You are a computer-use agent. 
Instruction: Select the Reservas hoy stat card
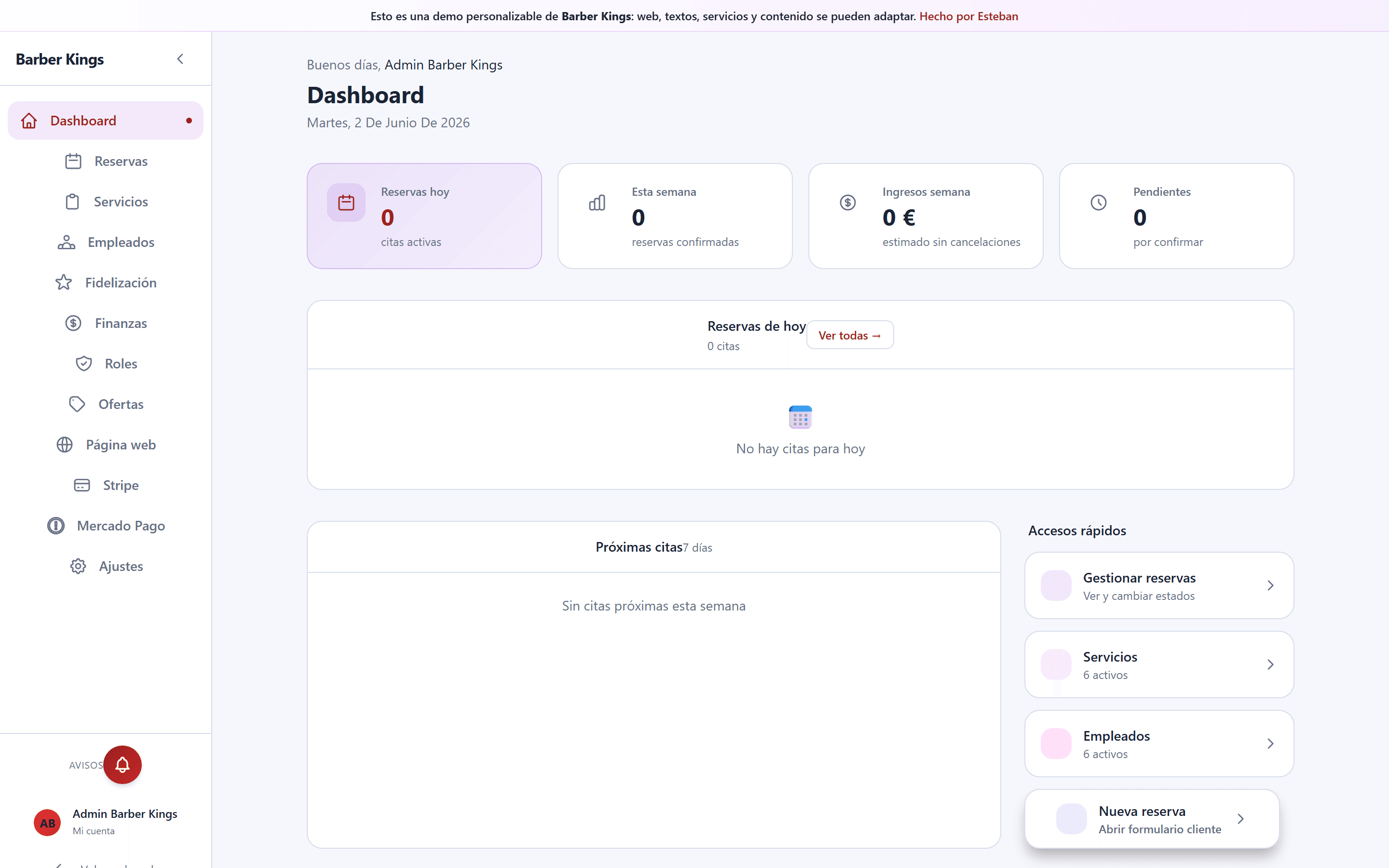(425, 216)
